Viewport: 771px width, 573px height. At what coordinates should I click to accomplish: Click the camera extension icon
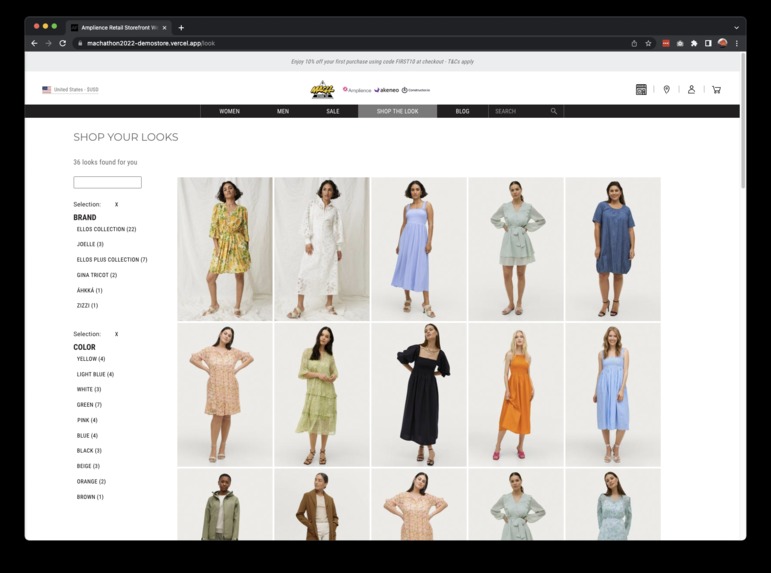click(680, 43)
